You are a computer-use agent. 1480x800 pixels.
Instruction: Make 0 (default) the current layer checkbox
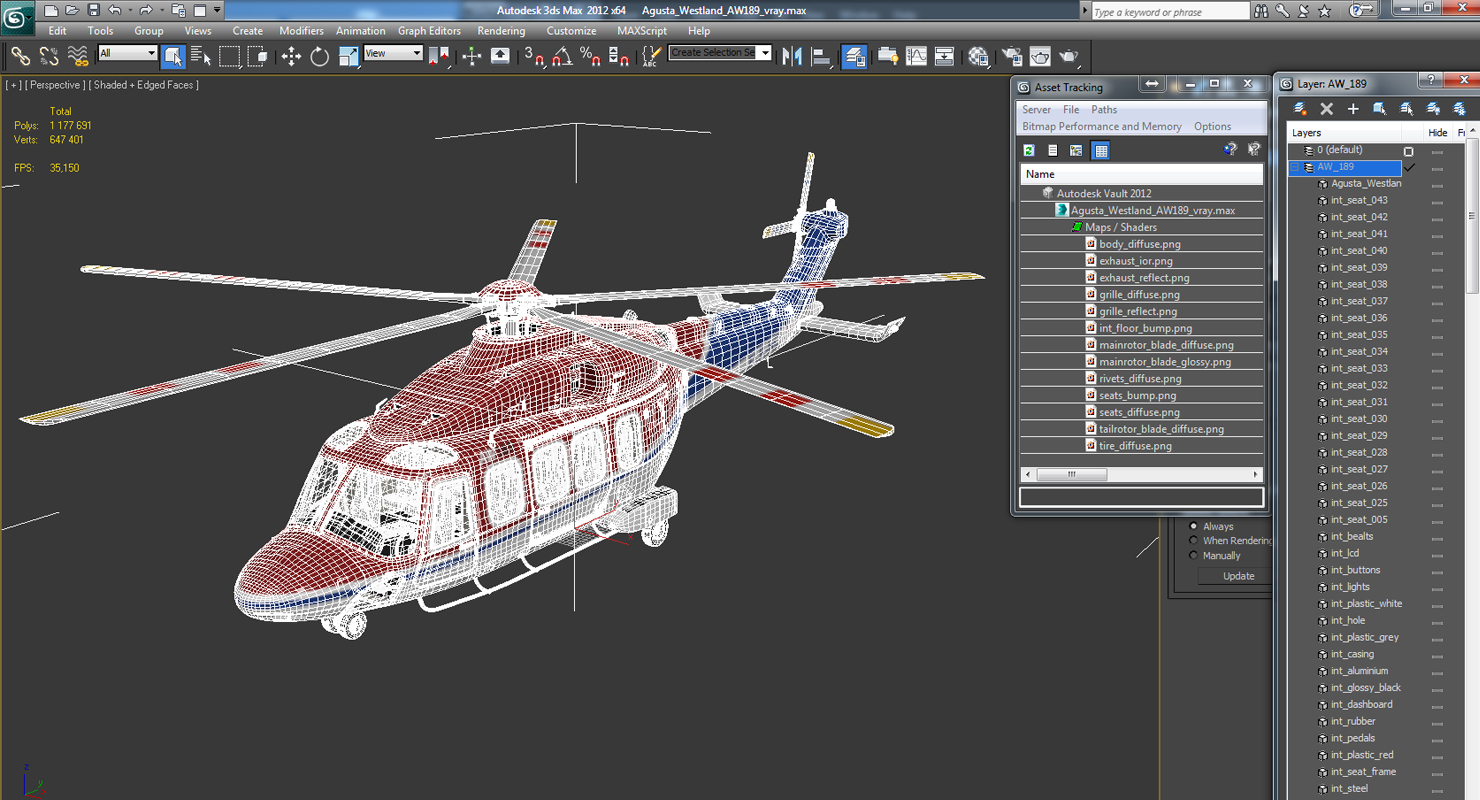click(1409, 151)
